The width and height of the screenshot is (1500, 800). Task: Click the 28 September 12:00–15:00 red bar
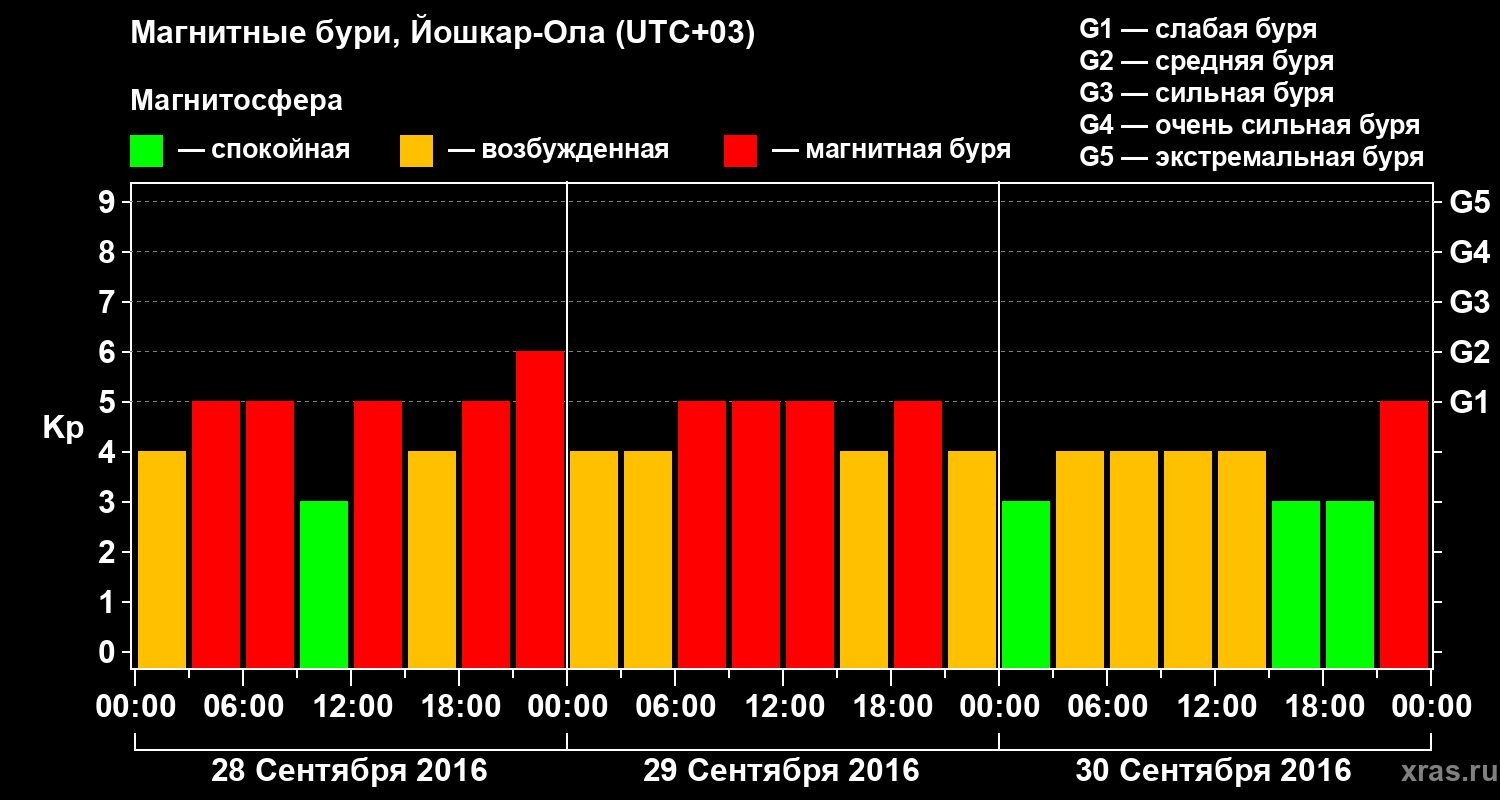(378, 534)
